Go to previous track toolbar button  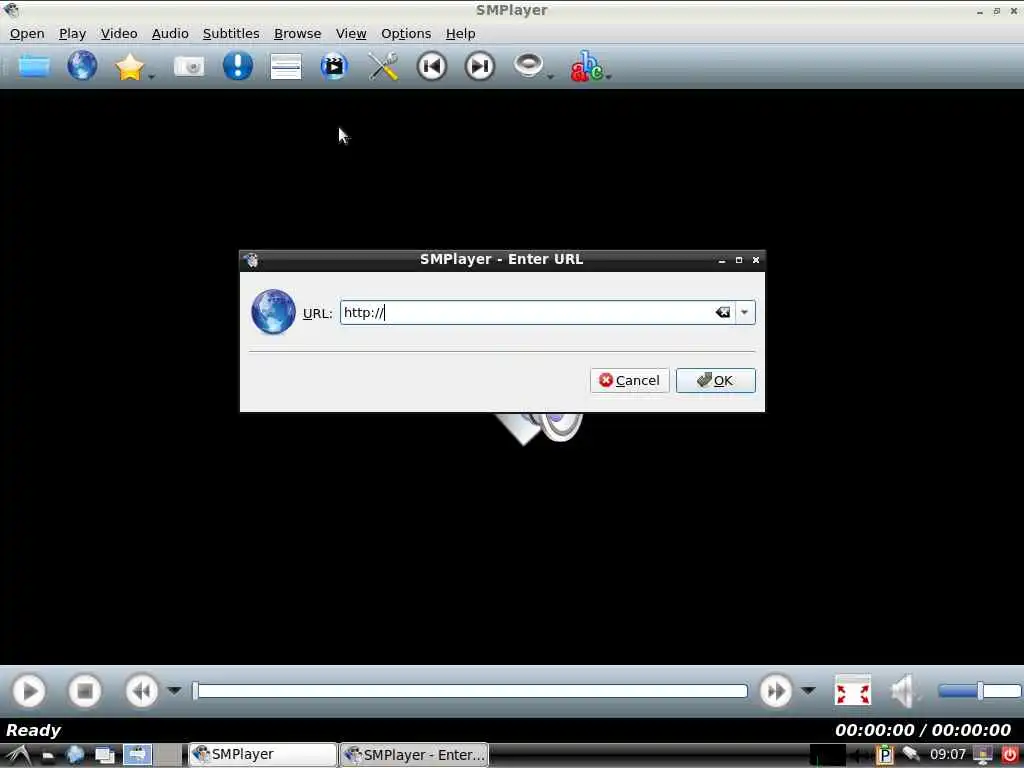pos(432,66)
